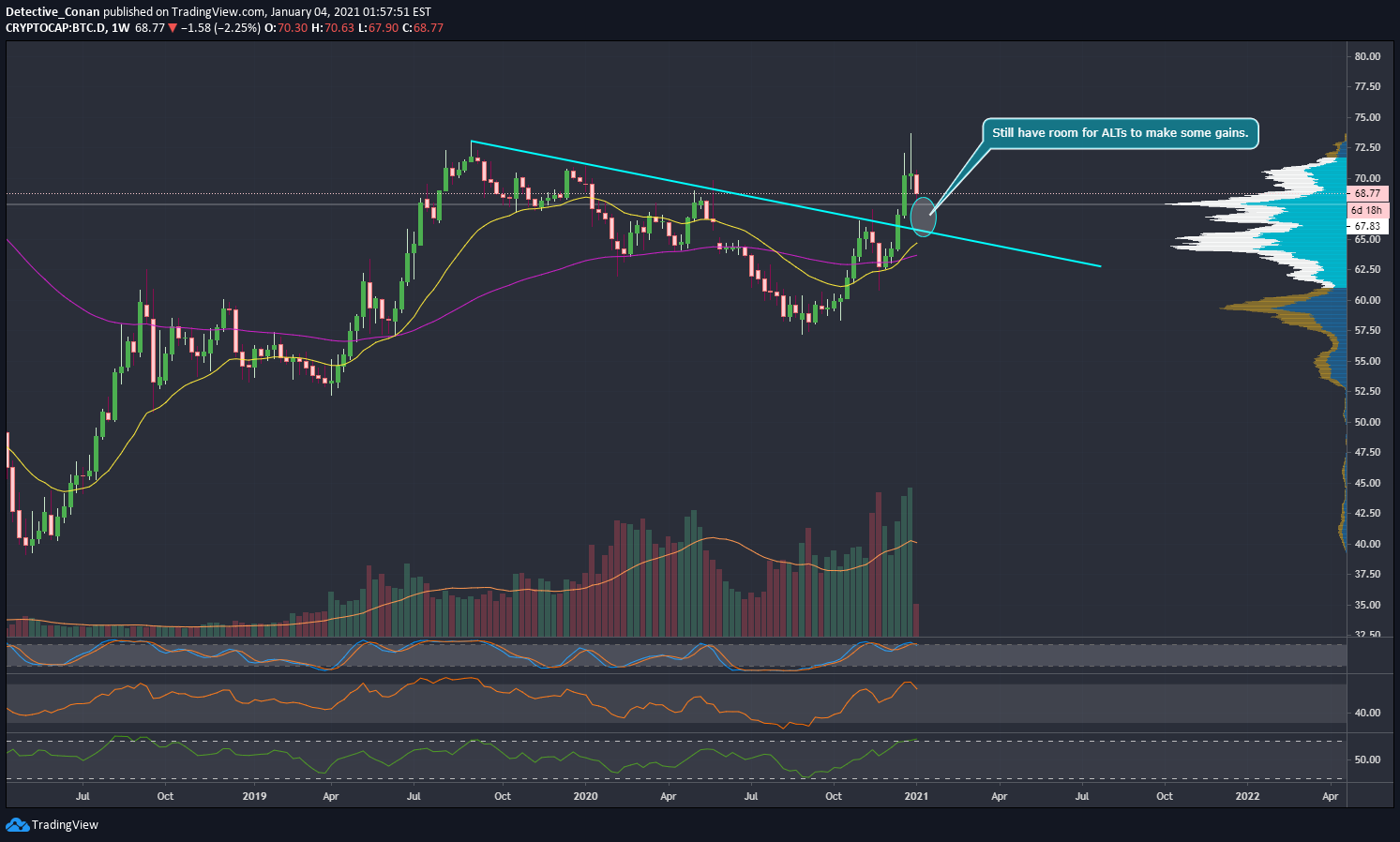Click the publish date 'January 04, 2021' text

click(313, 12)
